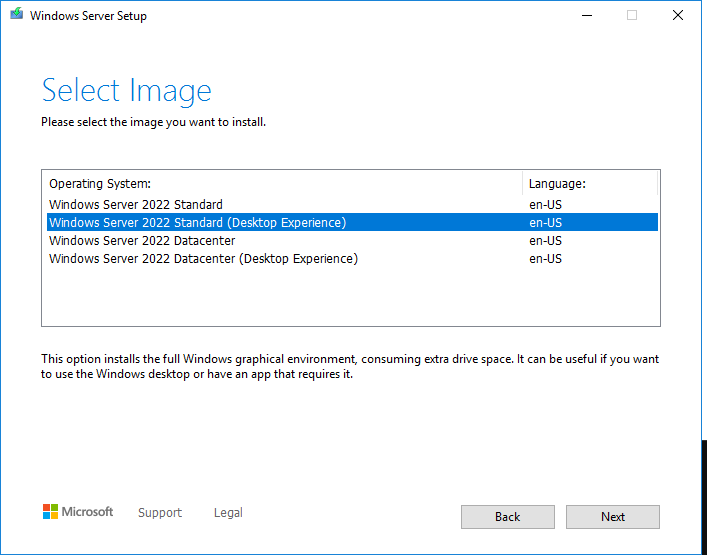
Task: Close the Windows Server Setup window
Action: [679, 16]
